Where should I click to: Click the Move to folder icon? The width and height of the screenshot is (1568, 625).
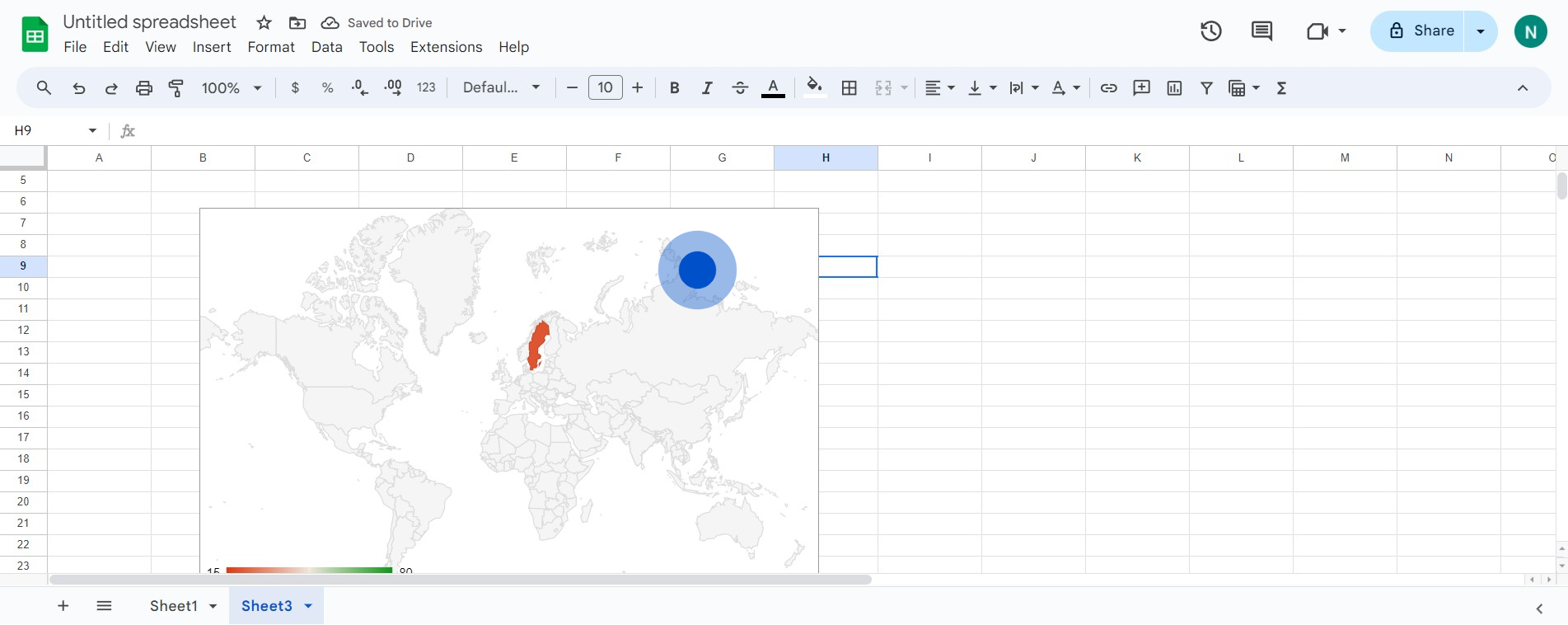tap(297, 22)
